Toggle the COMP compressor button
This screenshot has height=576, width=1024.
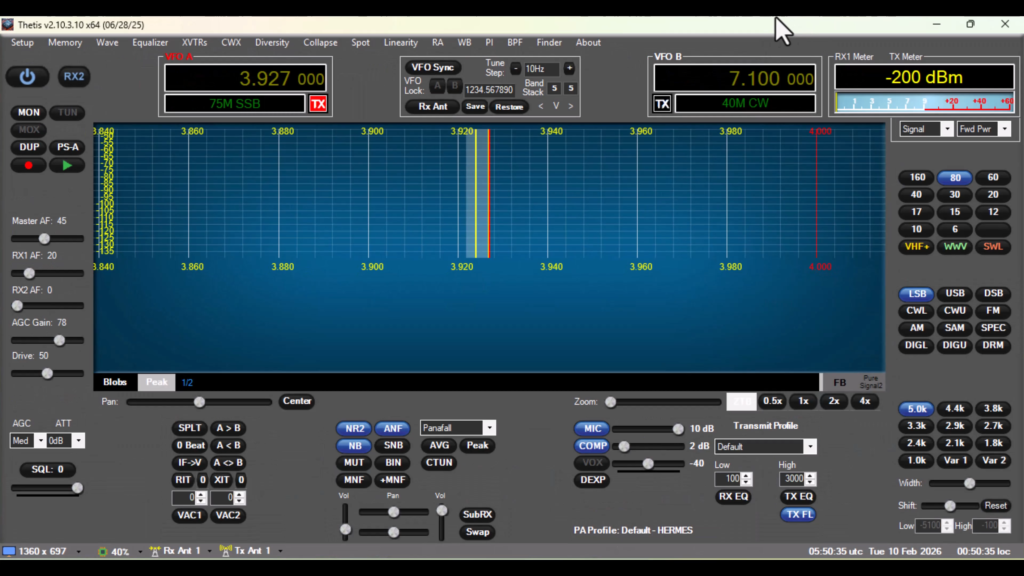[x=592, y=446]
